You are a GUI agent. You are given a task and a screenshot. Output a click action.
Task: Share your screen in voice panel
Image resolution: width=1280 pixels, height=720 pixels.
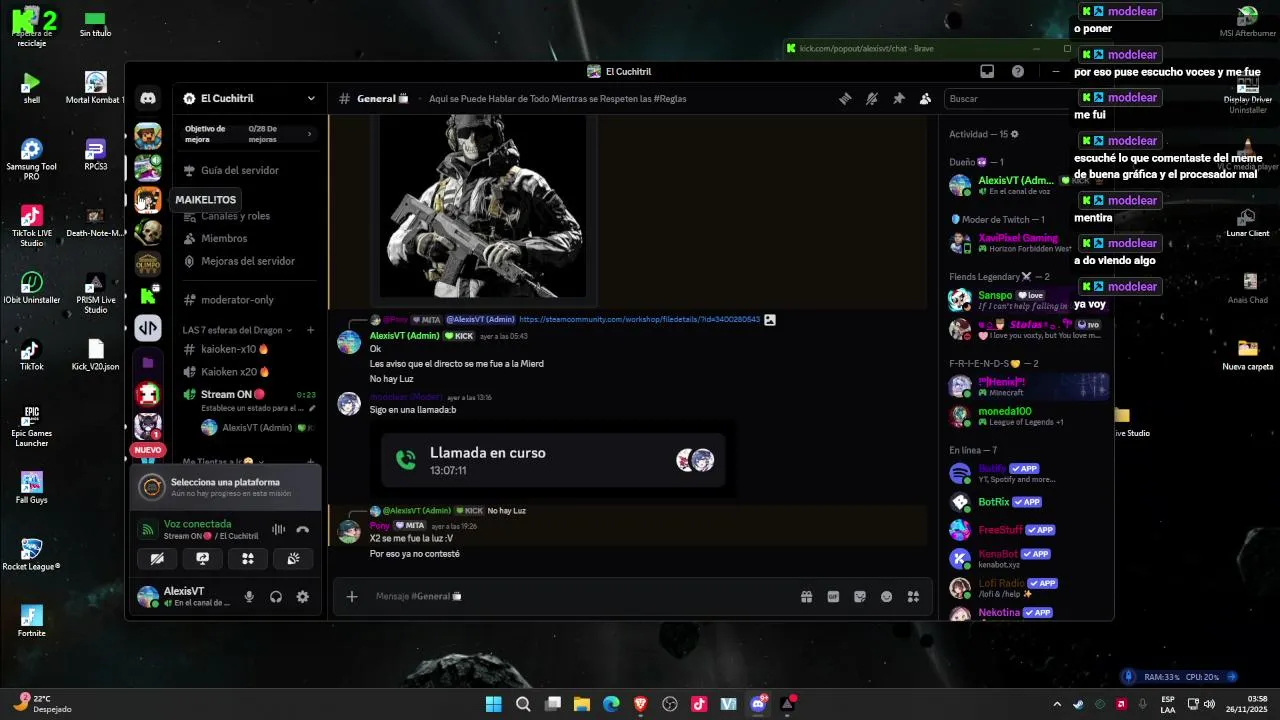click(x=203, y=559)
